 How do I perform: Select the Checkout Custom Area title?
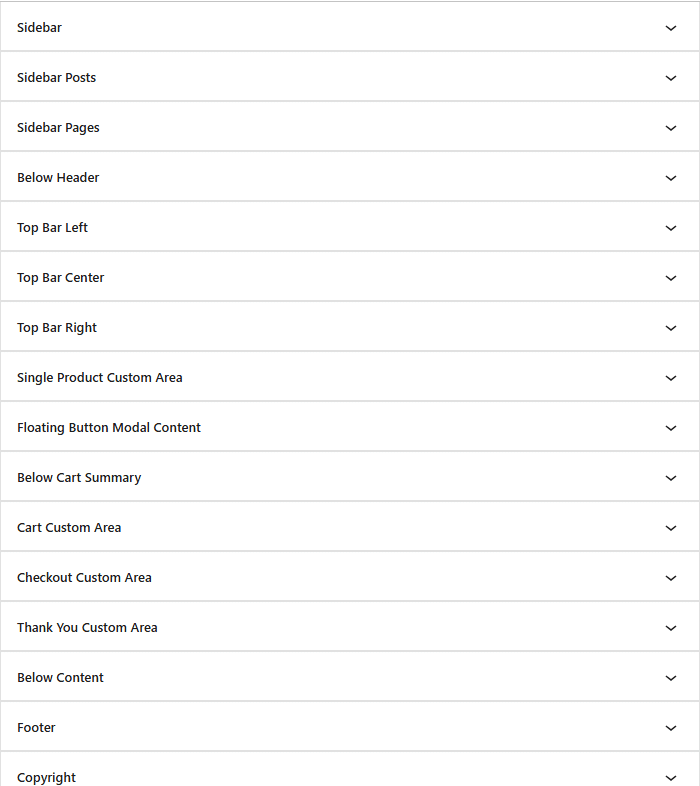tap(84, 578)
